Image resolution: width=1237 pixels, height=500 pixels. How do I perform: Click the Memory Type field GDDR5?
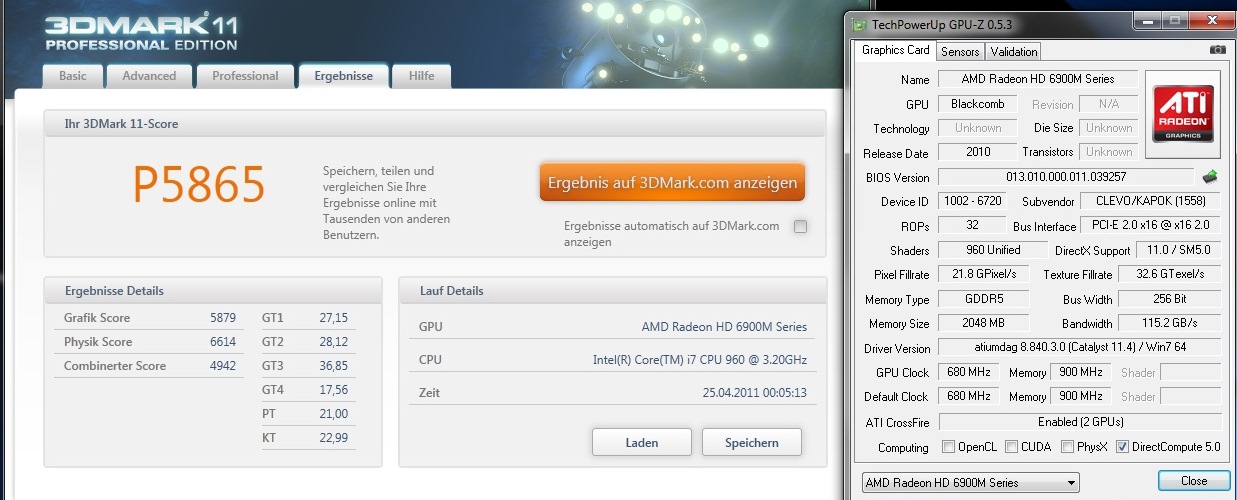[x=983, y=299]
